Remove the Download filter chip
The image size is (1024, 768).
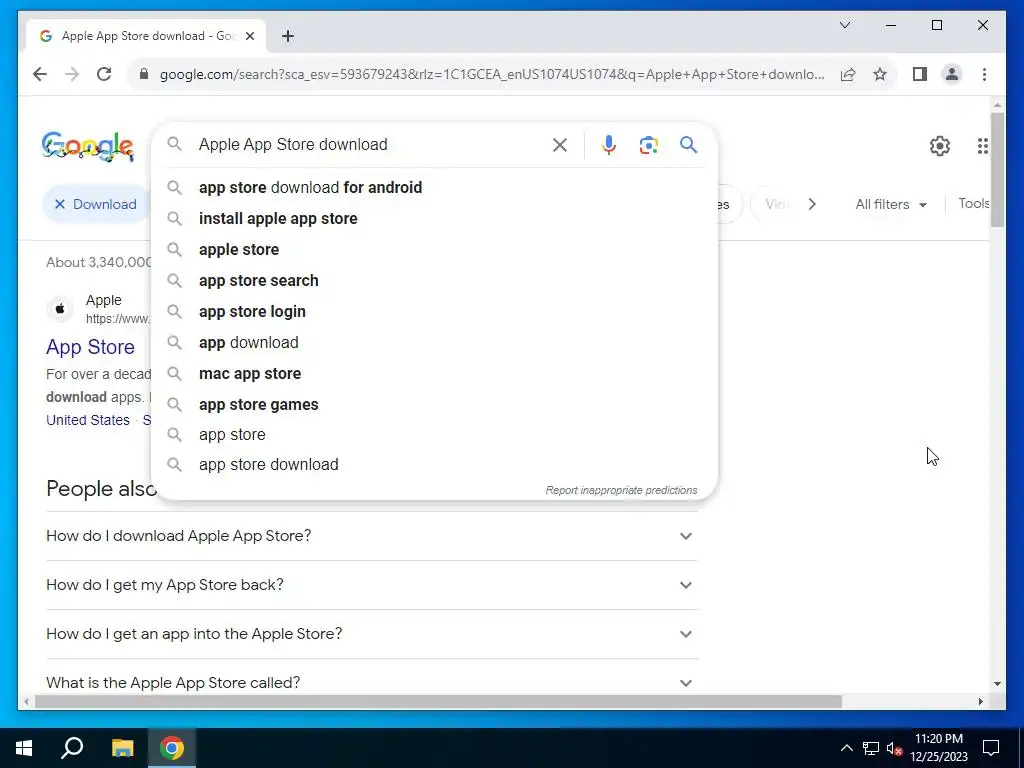(59, 204)
